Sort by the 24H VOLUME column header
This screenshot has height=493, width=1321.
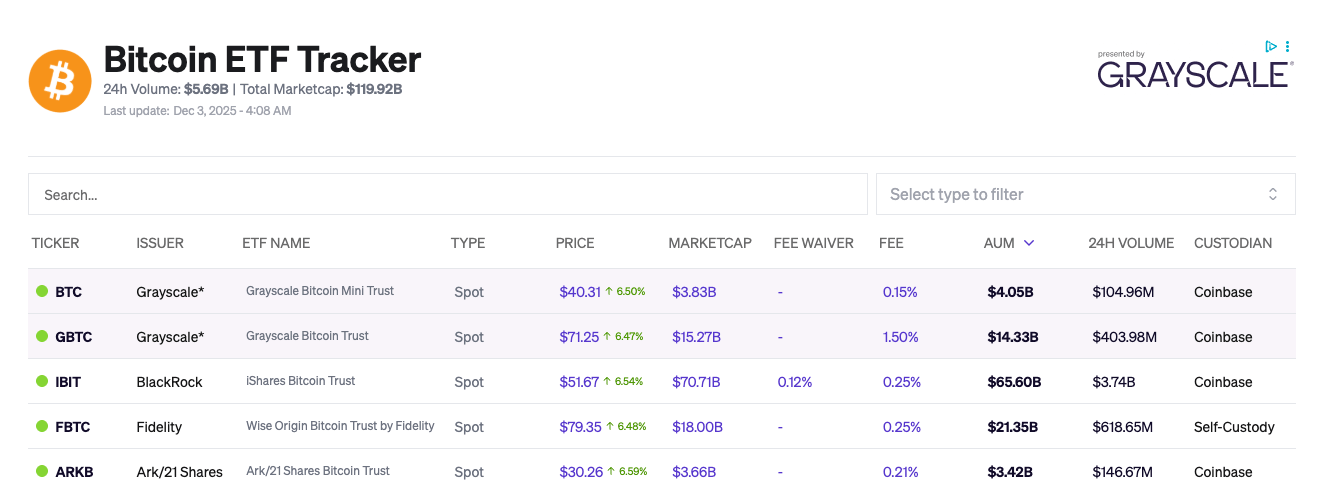[x=1131, y=243]
